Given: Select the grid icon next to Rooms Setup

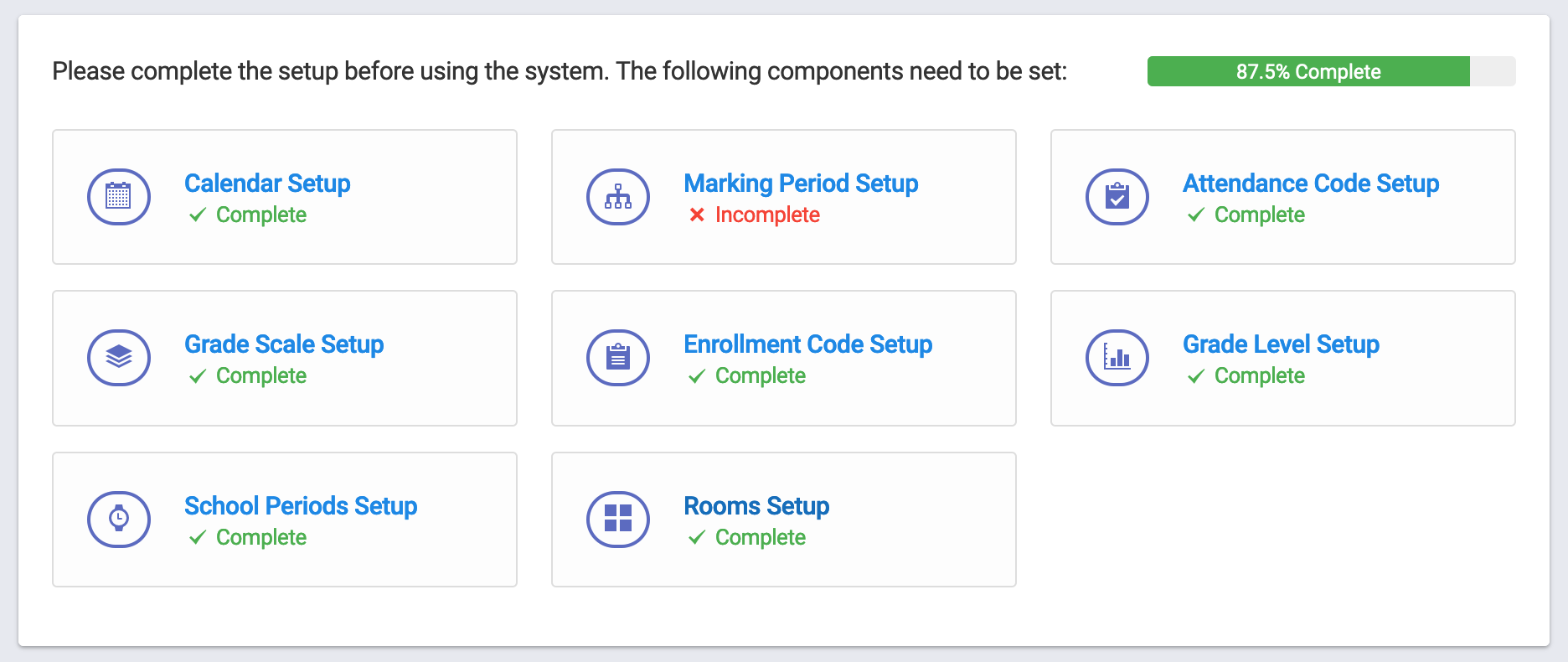Looking at the screenshot, I should coord(617,520).
